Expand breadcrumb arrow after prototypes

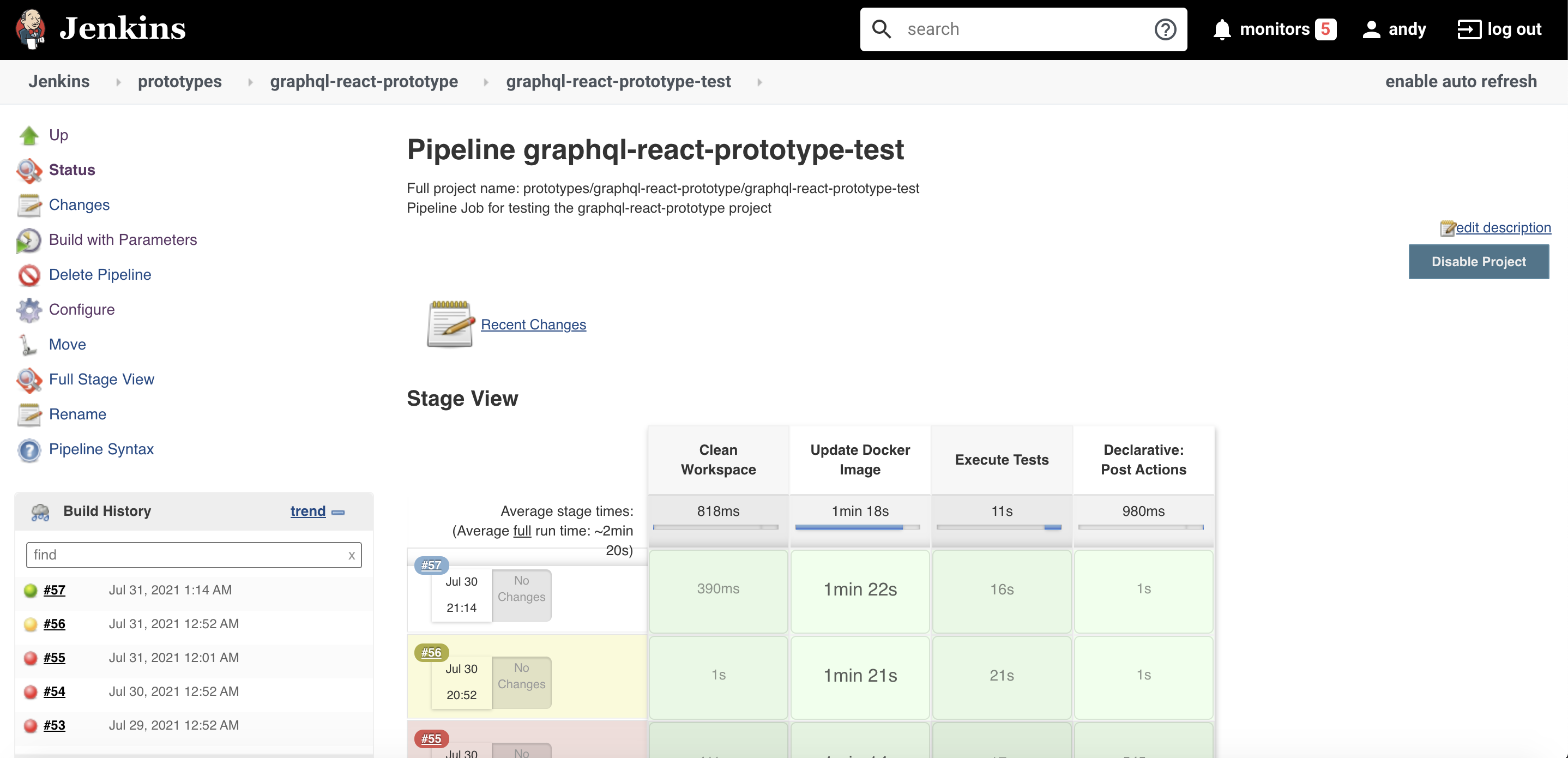(x=250, y=82)
